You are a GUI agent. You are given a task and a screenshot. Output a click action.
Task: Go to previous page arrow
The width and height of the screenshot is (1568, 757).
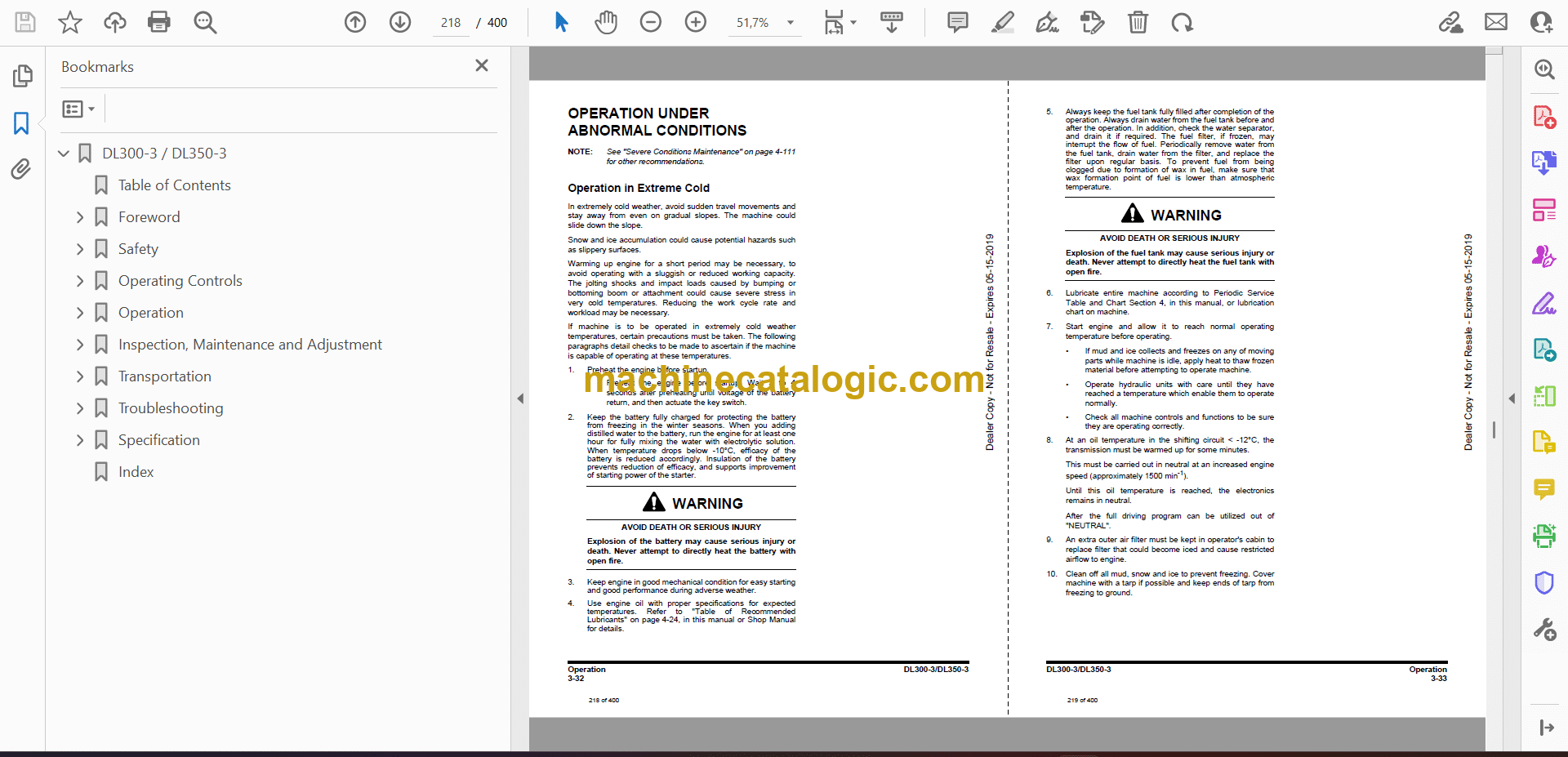coord(355,22)
